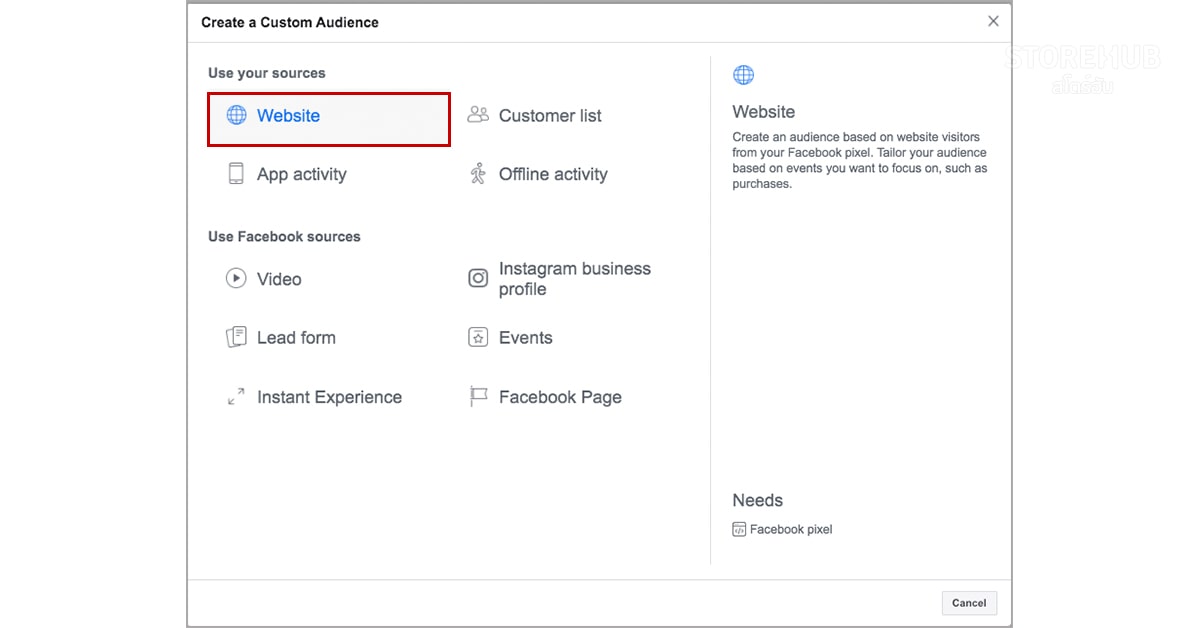Click the Website globe icon in sources
This screenshot has width=1200, height=628.
pyautogui.click(x=236, y=115)
